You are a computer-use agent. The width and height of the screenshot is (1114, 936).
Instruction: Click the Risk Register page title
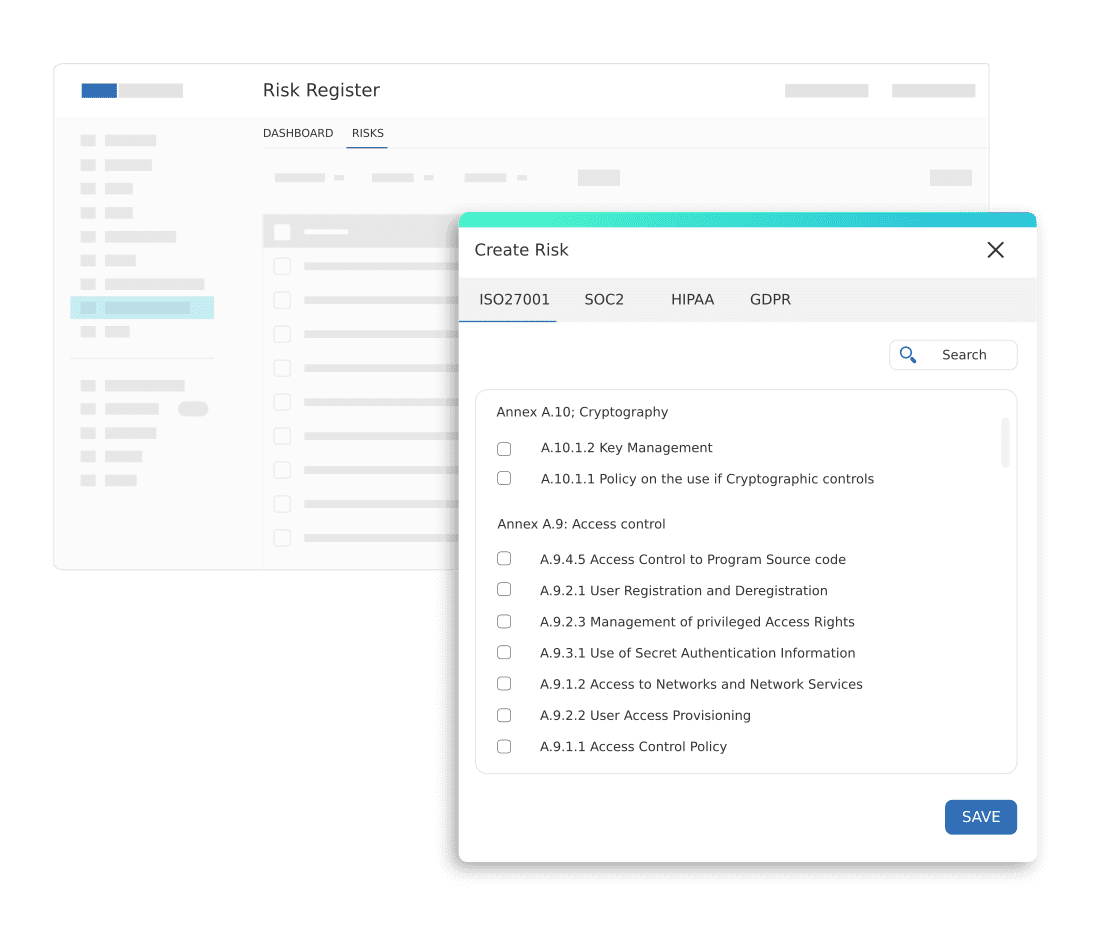[x=321, y=90]
